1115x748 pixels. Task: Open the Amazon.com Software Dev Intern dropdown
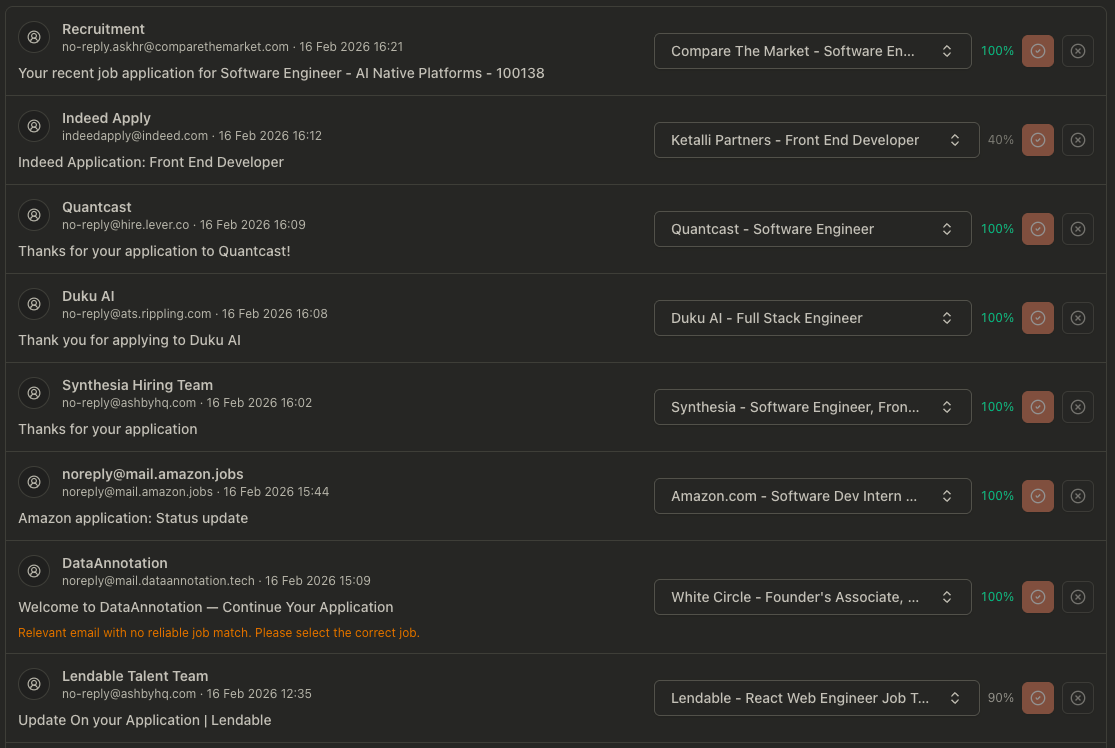click(812, 496)
